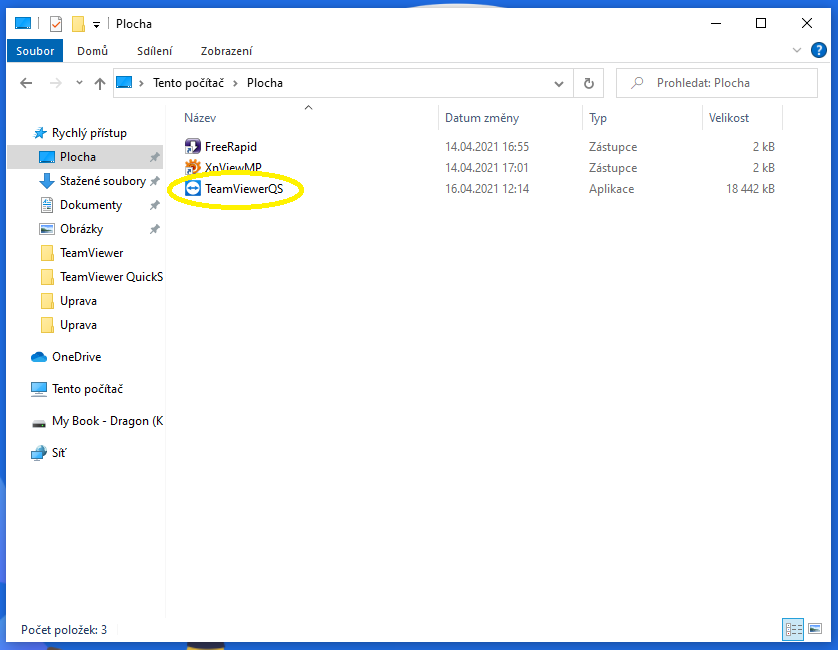Select Tento počítač in the navigation pane

(x=87, y=389)
